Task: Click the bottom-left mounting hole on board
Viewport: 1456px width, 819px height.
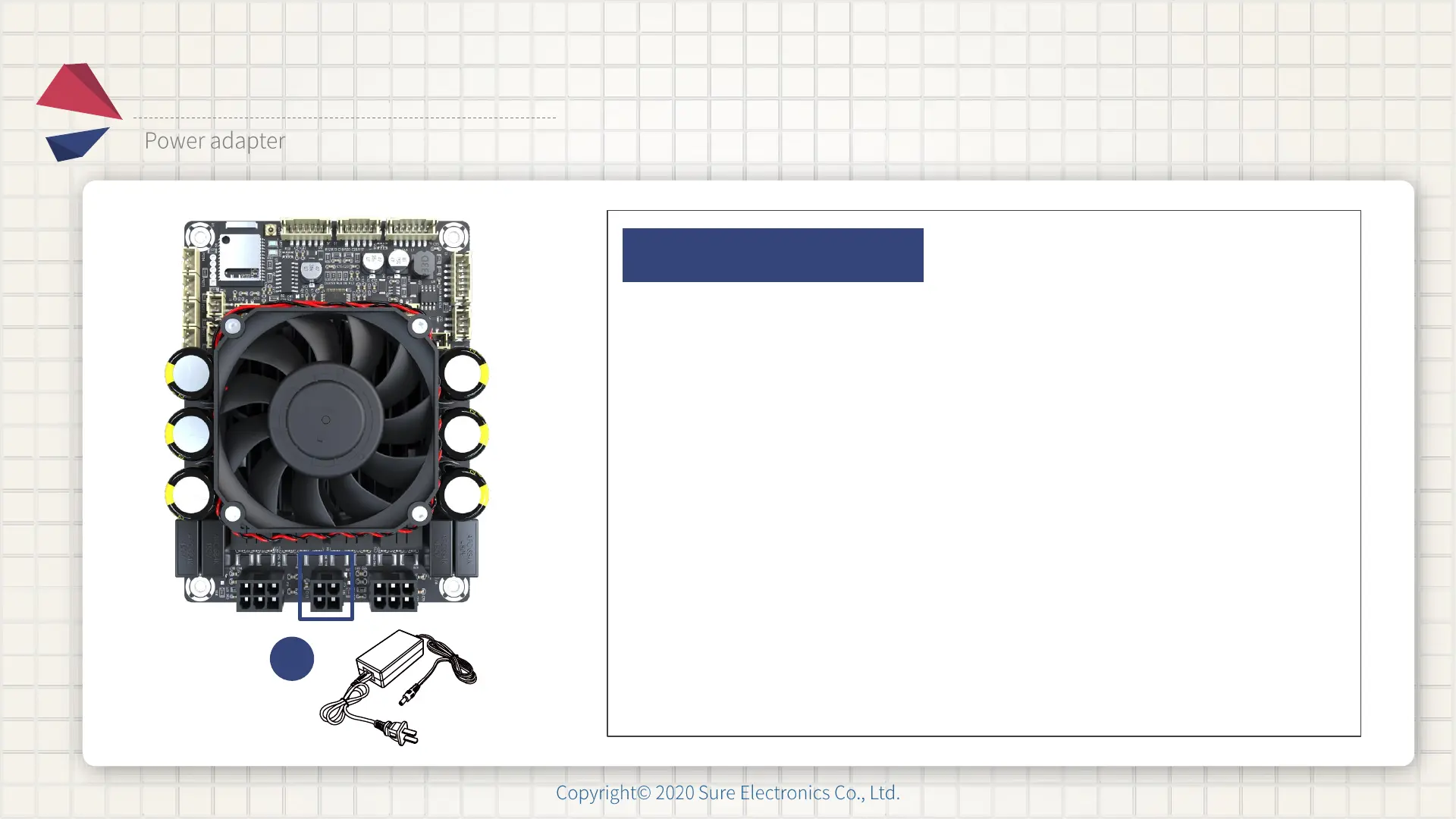Action: pyautogui.click(x=200, y=586)
